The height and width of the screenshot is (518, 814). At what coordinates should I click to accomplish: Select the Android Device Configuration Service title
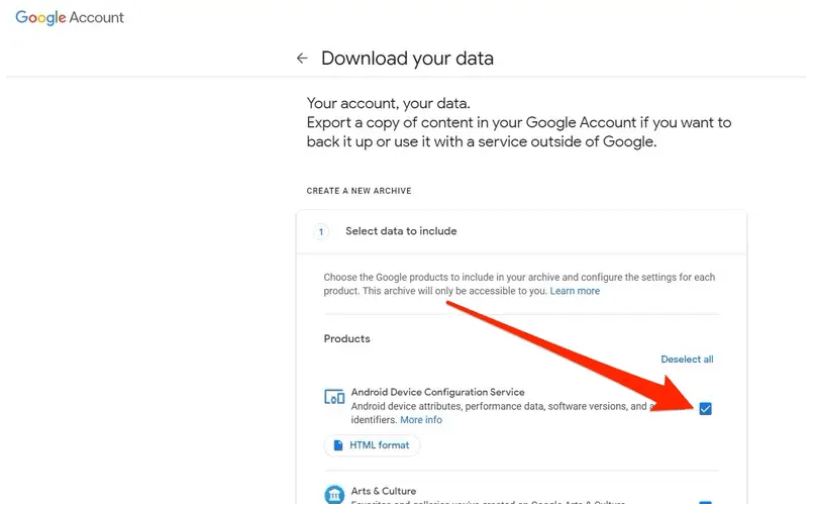click(438, 392)
